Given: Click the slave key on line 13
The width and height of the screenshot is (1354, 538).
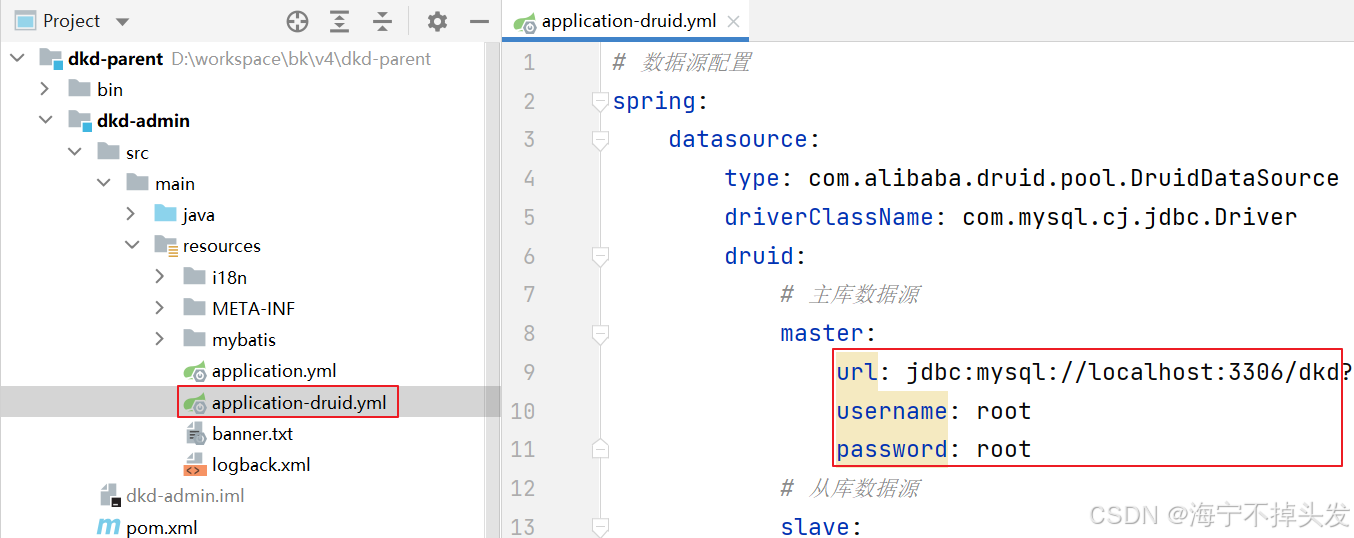Looking at the screenshot, I should 815,526.
